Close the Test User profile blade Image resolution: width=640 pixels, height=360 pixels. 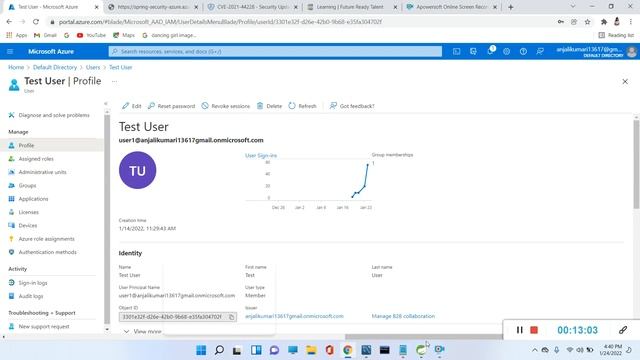click(625, 82)
